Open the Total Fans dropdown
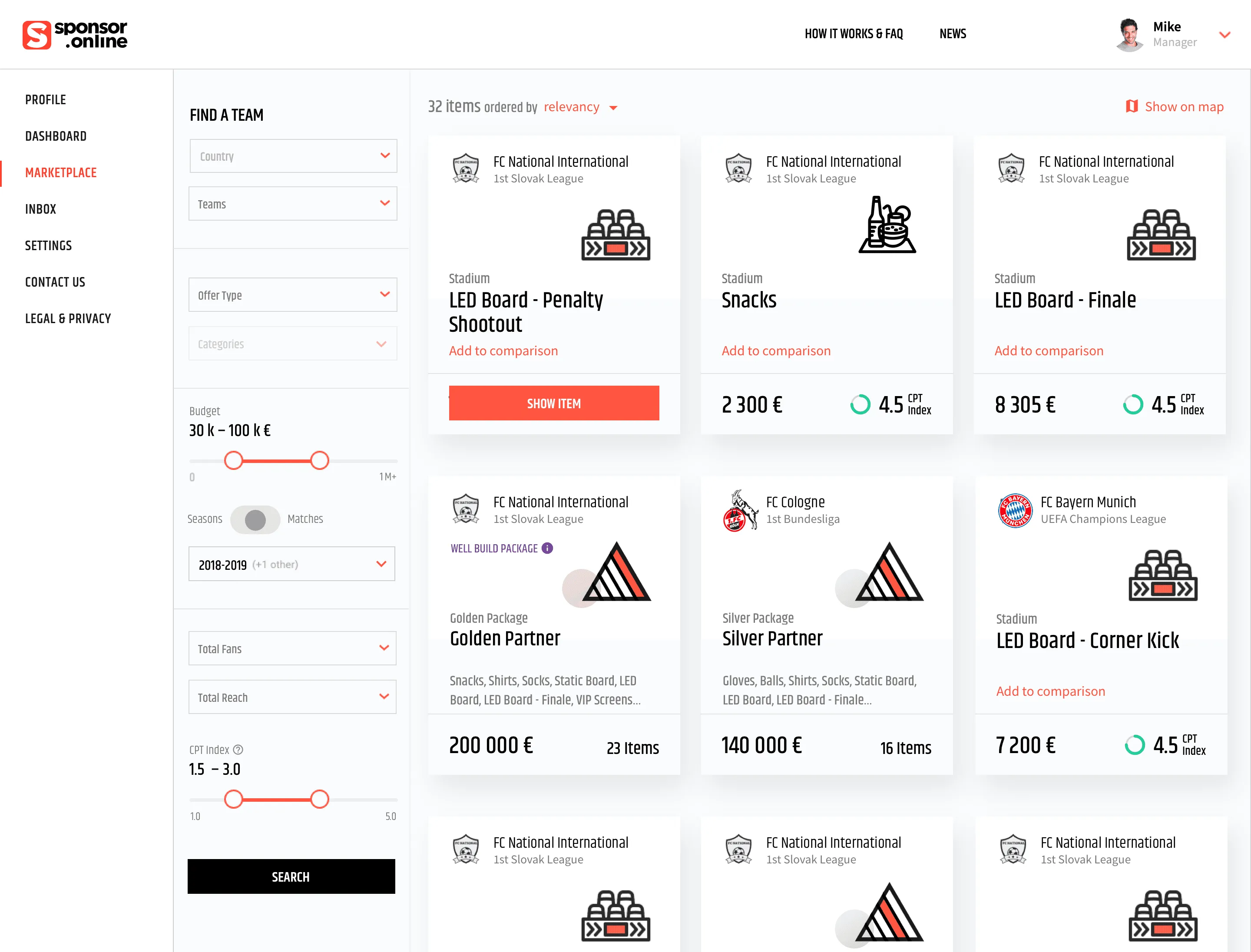 (292, 648)
